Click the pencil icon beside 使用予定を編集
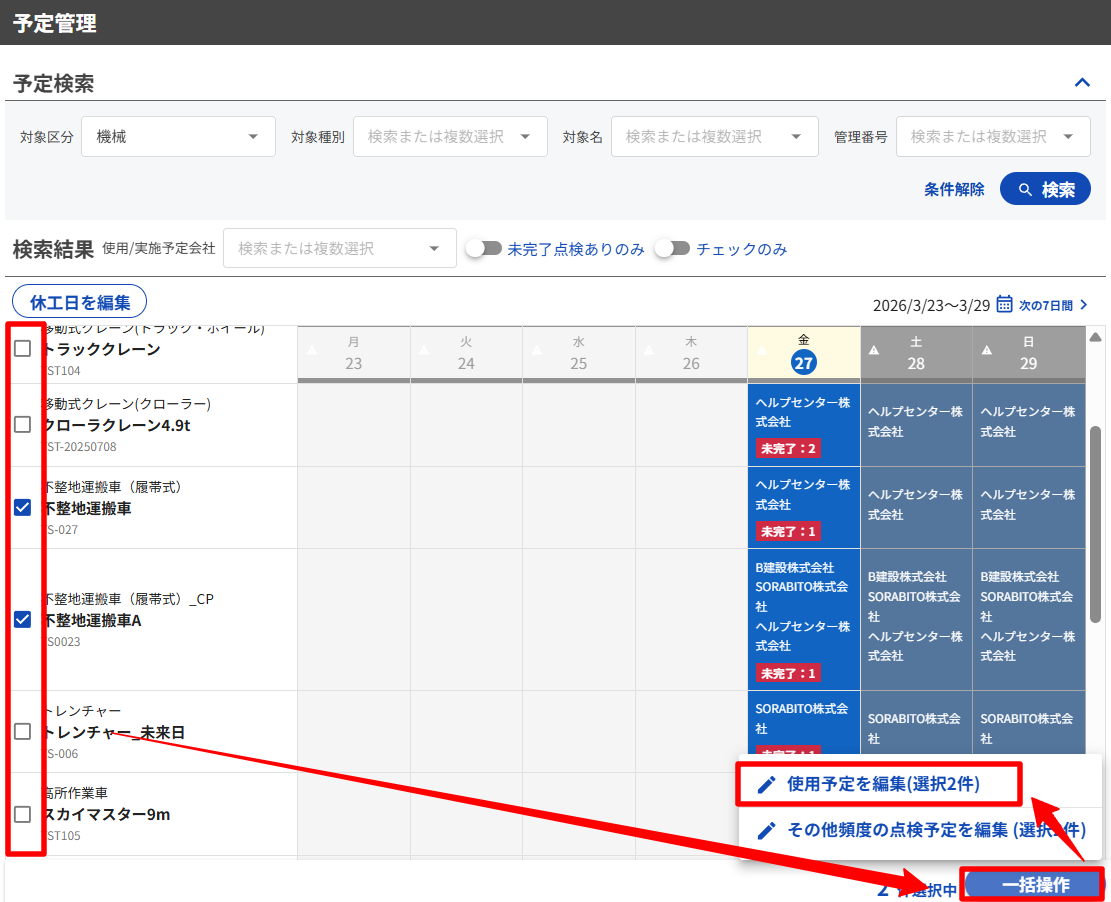 tap(766, 785)
